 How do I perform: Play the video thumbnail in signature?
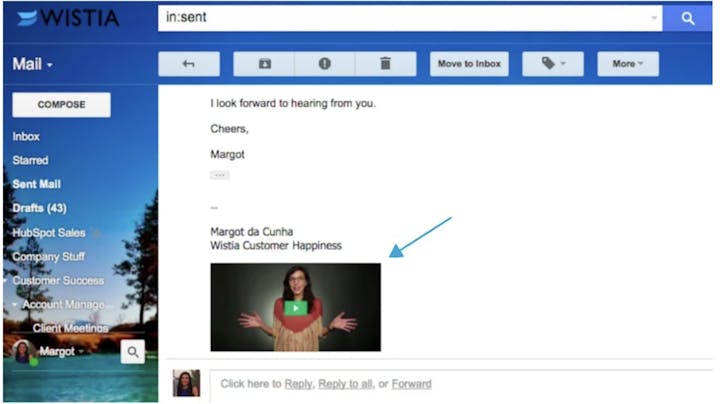295,307
